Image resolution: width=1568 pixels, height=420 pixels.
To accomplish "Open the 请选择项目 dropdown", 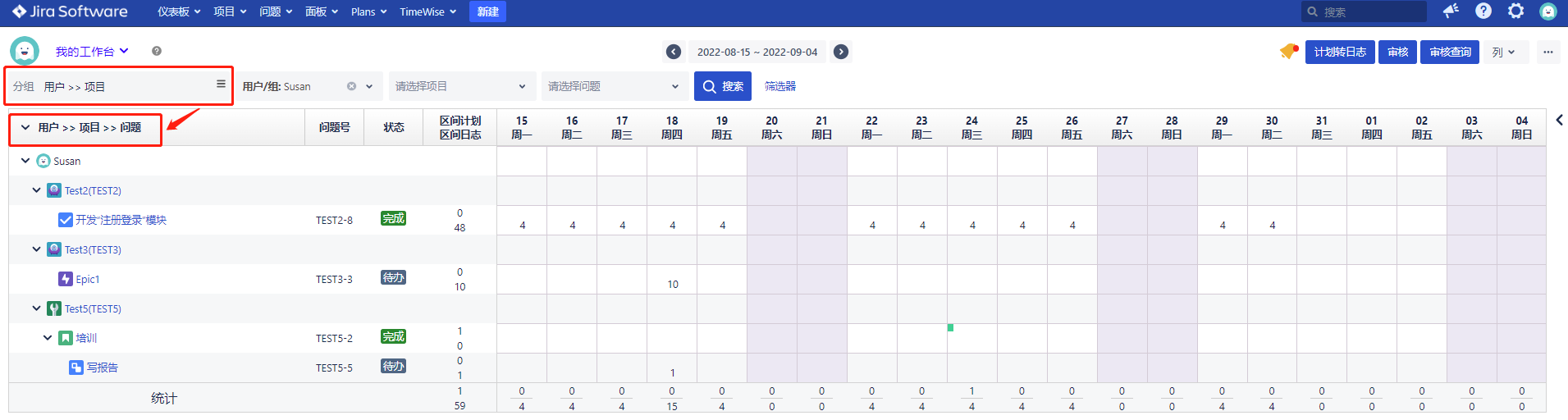I will [x=459, y=86].
